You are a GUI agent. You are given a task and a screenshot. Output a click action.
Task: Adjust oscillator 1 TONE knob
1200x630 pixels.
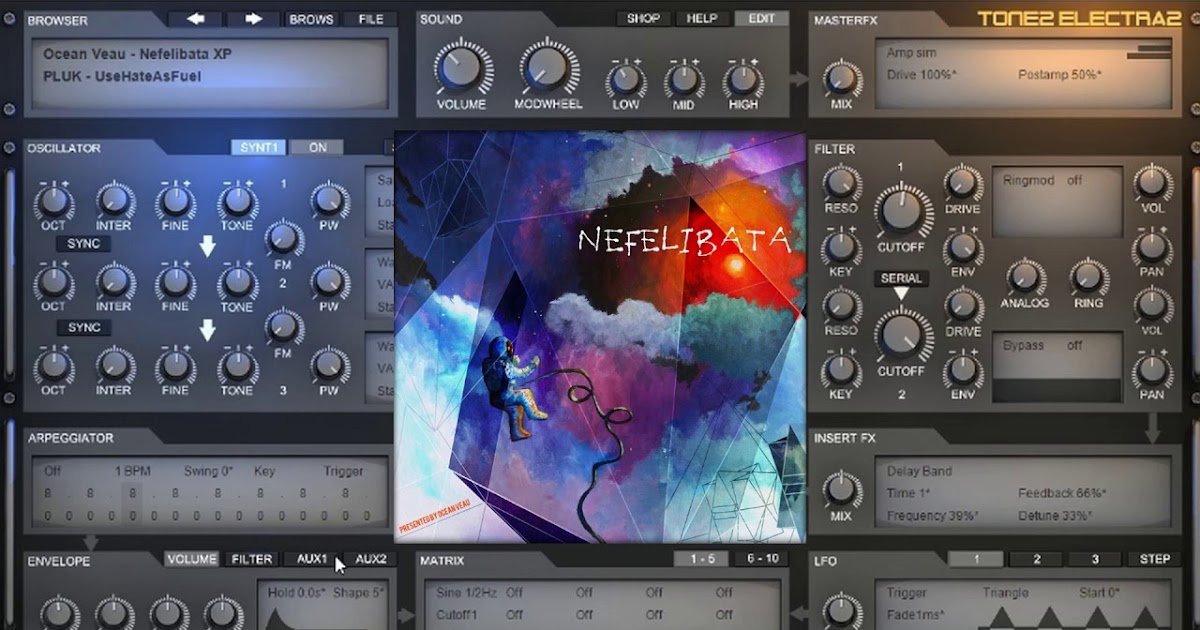point(237,202)
